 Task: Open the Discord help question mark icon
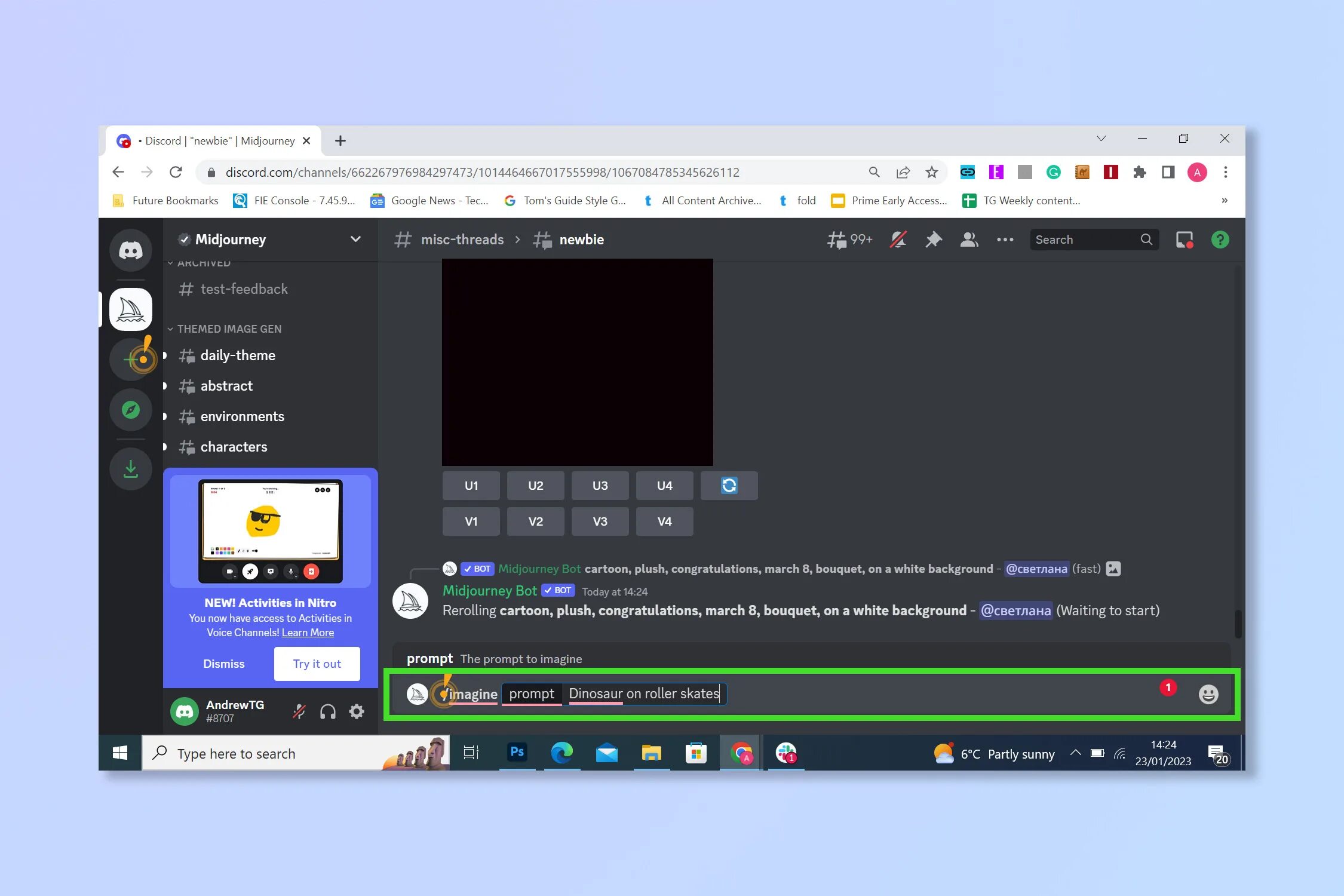(1220, 240)
